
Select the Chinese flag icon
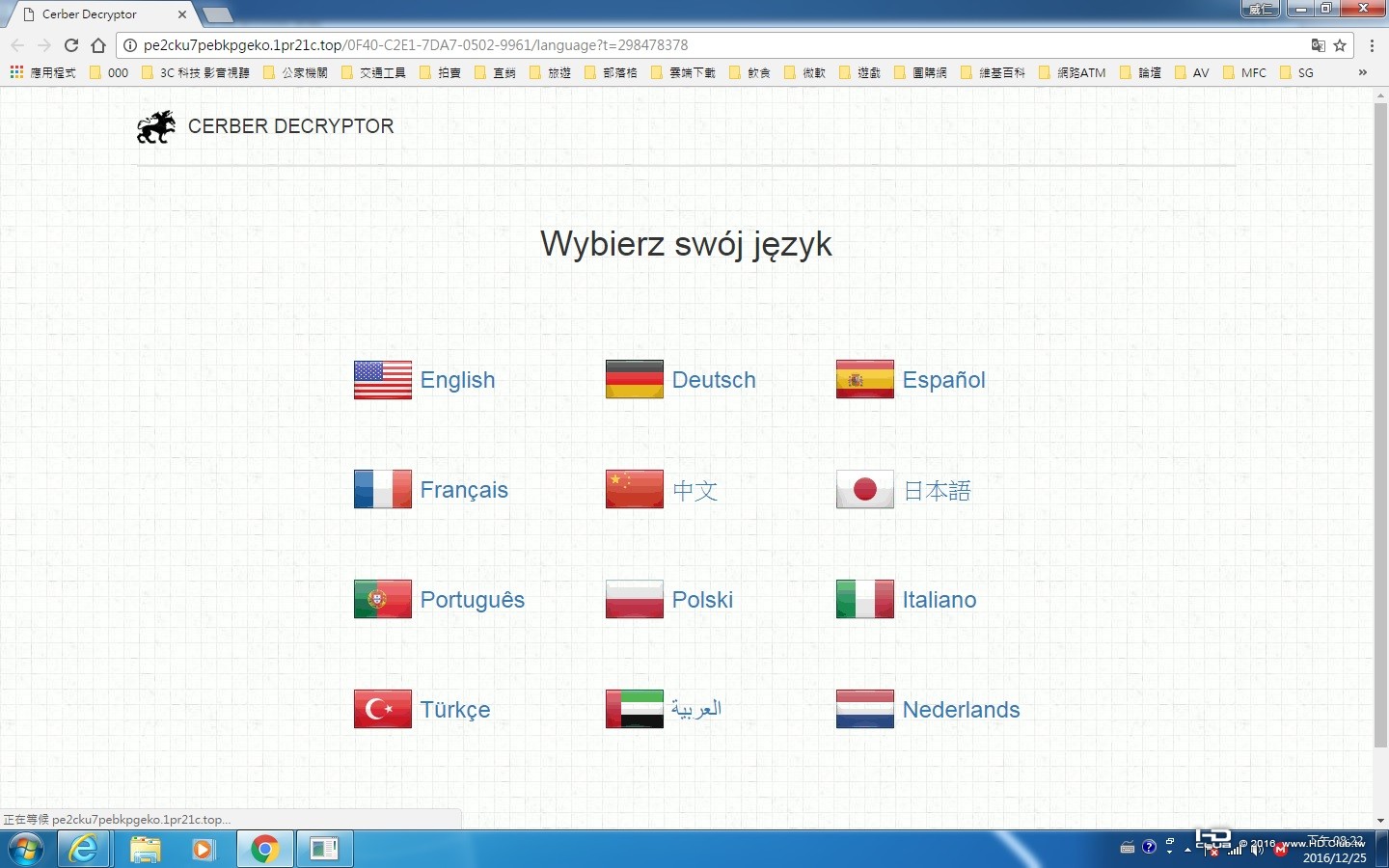pos(635,490)
